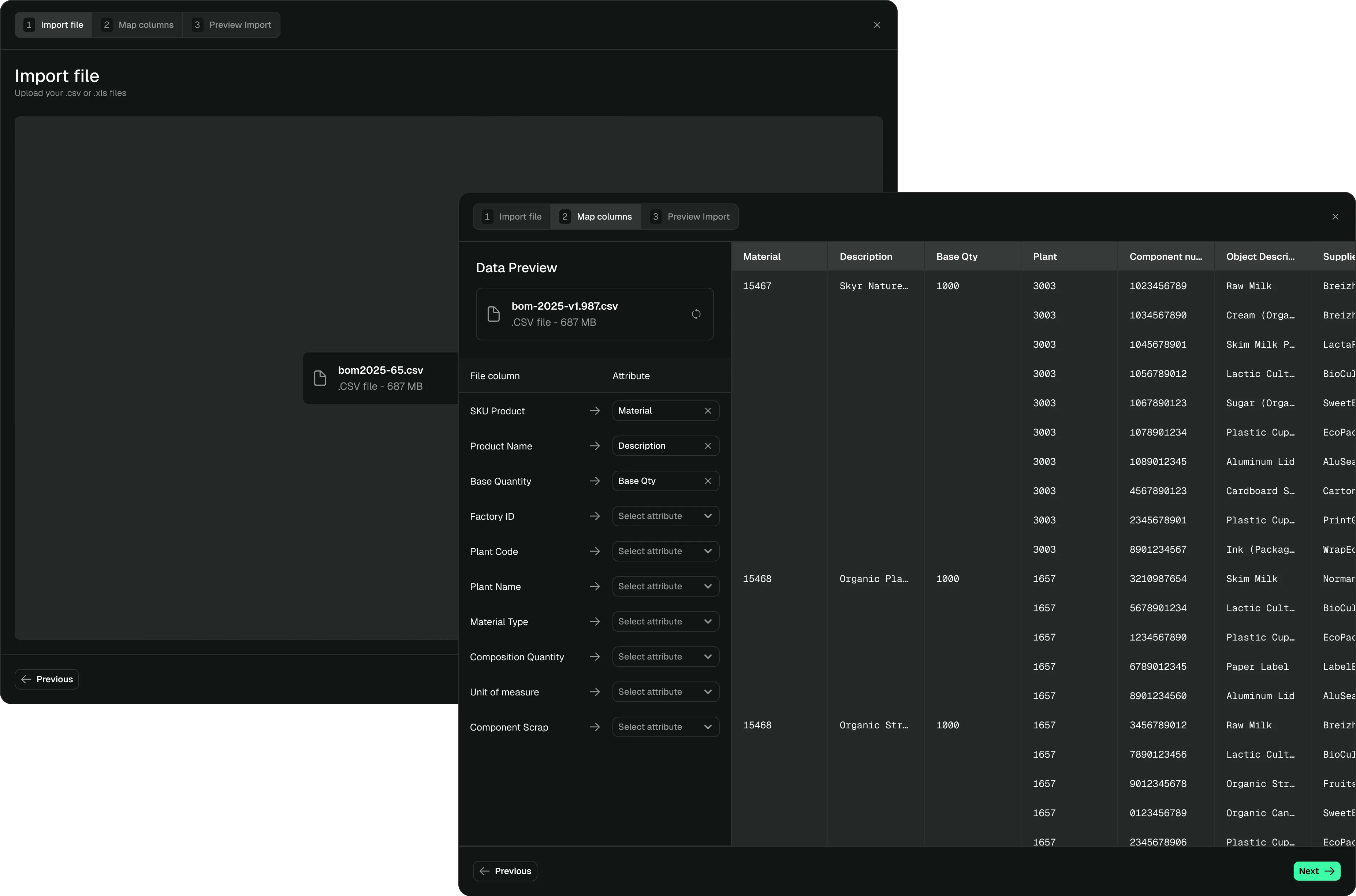Click the file icon of bom-2025-v1.987.csv

click(494, 314)
